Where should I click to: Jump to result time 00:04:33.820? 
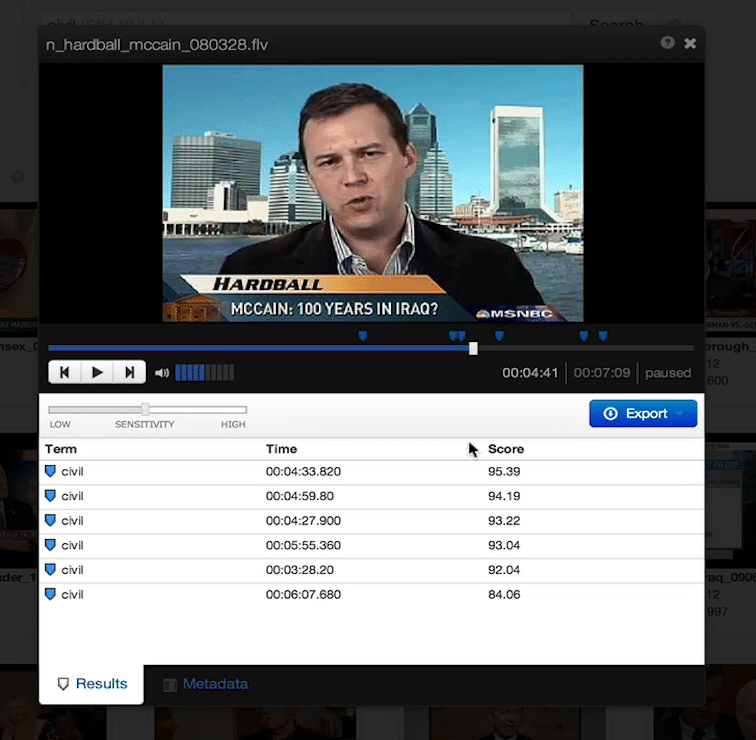303,471
